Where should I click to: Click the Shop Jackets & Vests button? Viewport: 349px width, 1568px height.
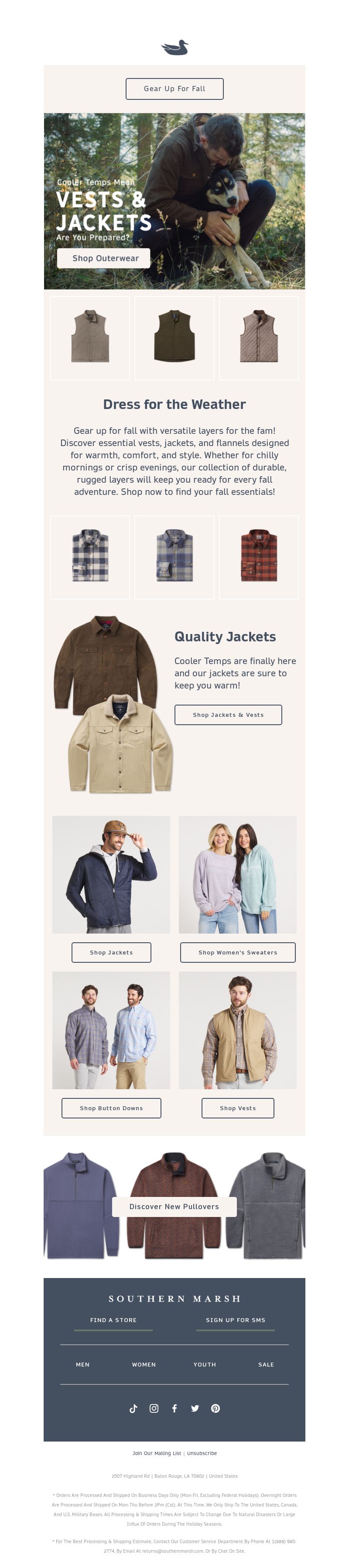point(229,715)
